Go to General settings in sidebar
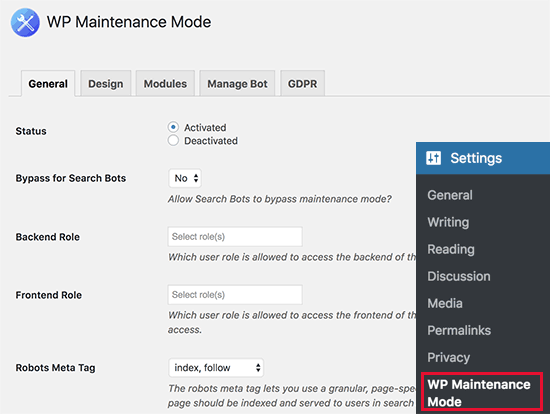The height and width of the screenshot is (414, 550). 450,195
